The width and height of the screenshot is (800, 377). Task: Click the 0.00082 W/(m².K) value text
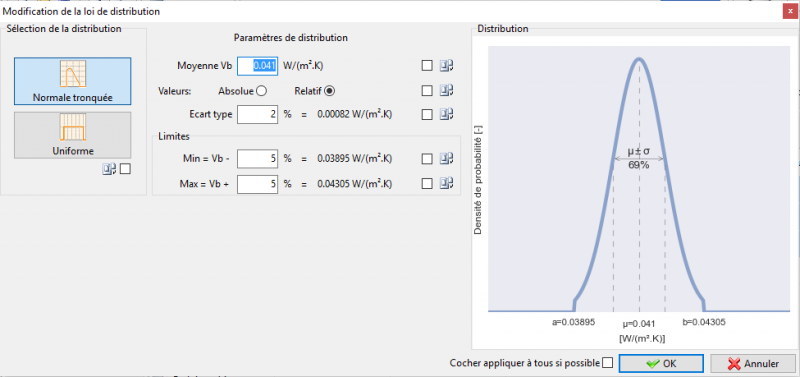tap(355, 115)
